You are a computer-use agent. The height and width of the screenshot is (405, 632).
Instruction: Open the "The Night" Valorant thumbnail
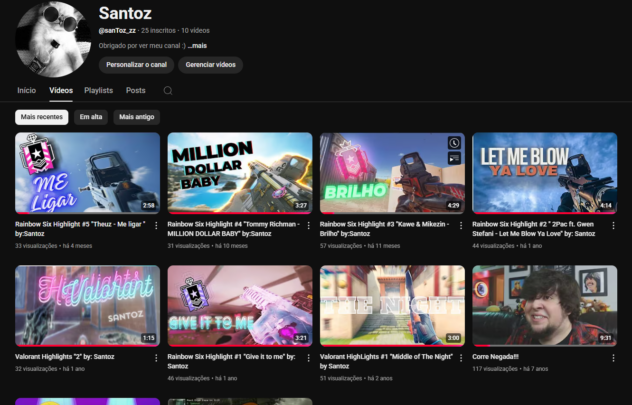[392, 305]
